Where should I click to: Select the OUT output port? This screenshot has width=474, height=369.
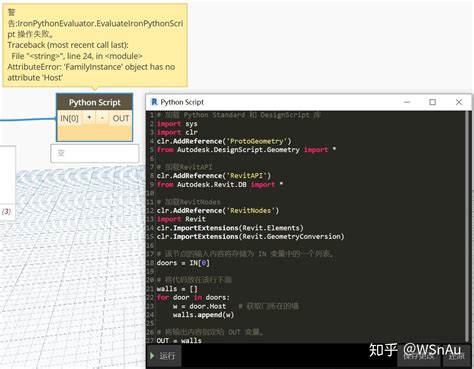click(121, 118)
